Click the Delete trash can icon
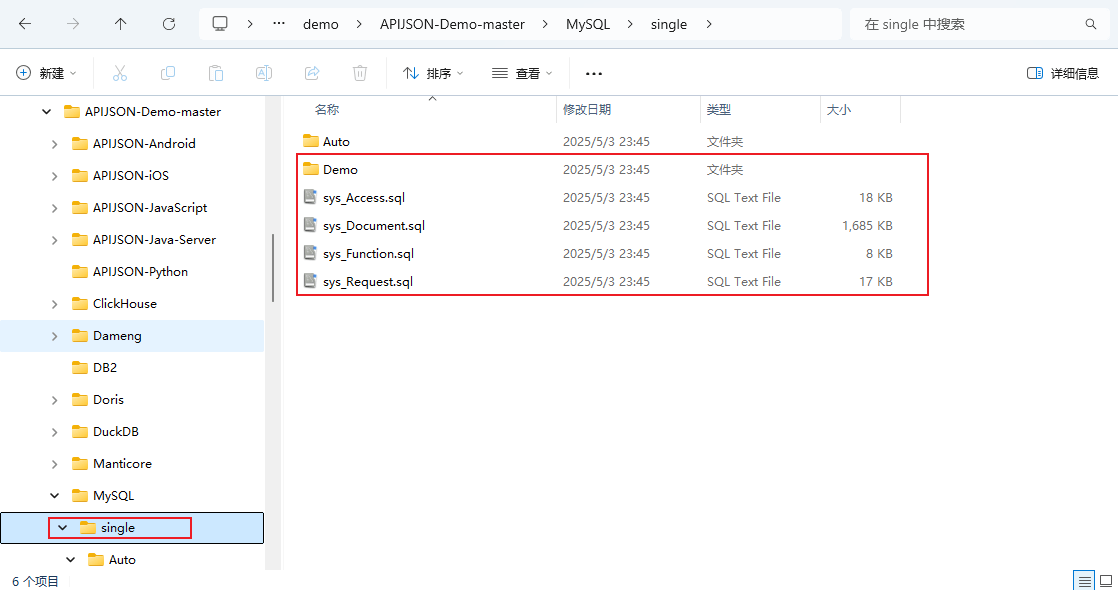Viewport: 1118px width, 590px height. pyautogui.click(x=360, y=73)
